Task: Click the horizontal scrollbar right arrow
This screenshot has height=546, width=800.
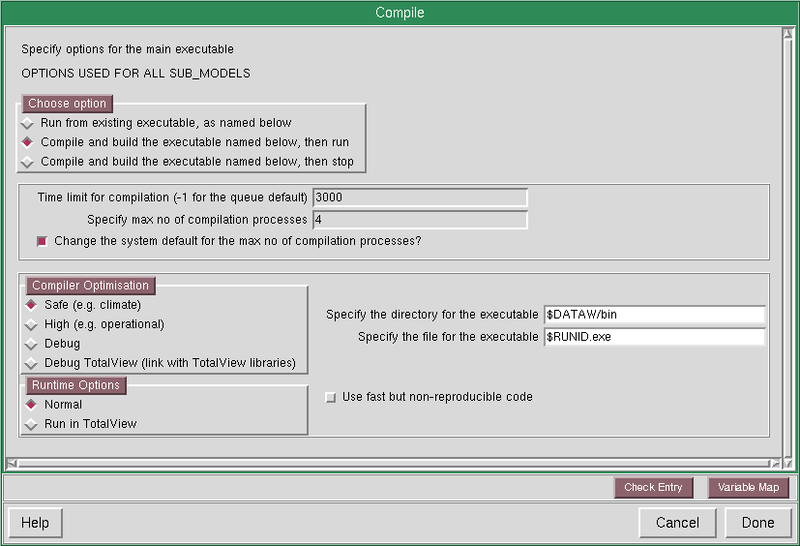Action: click(775, 463)
